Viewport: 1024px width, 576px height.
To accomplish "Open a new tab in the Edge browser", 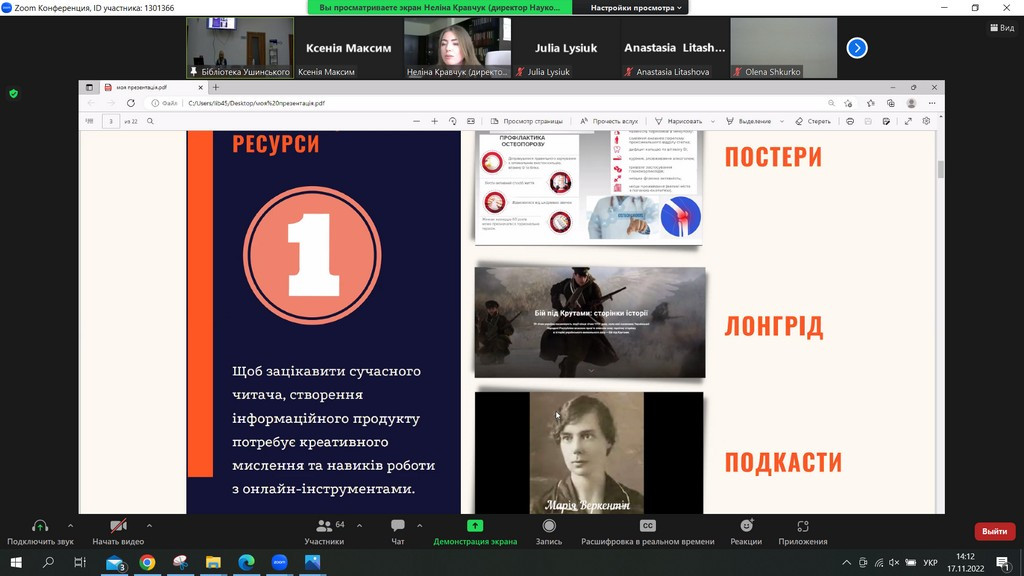I will click(216, 87).
